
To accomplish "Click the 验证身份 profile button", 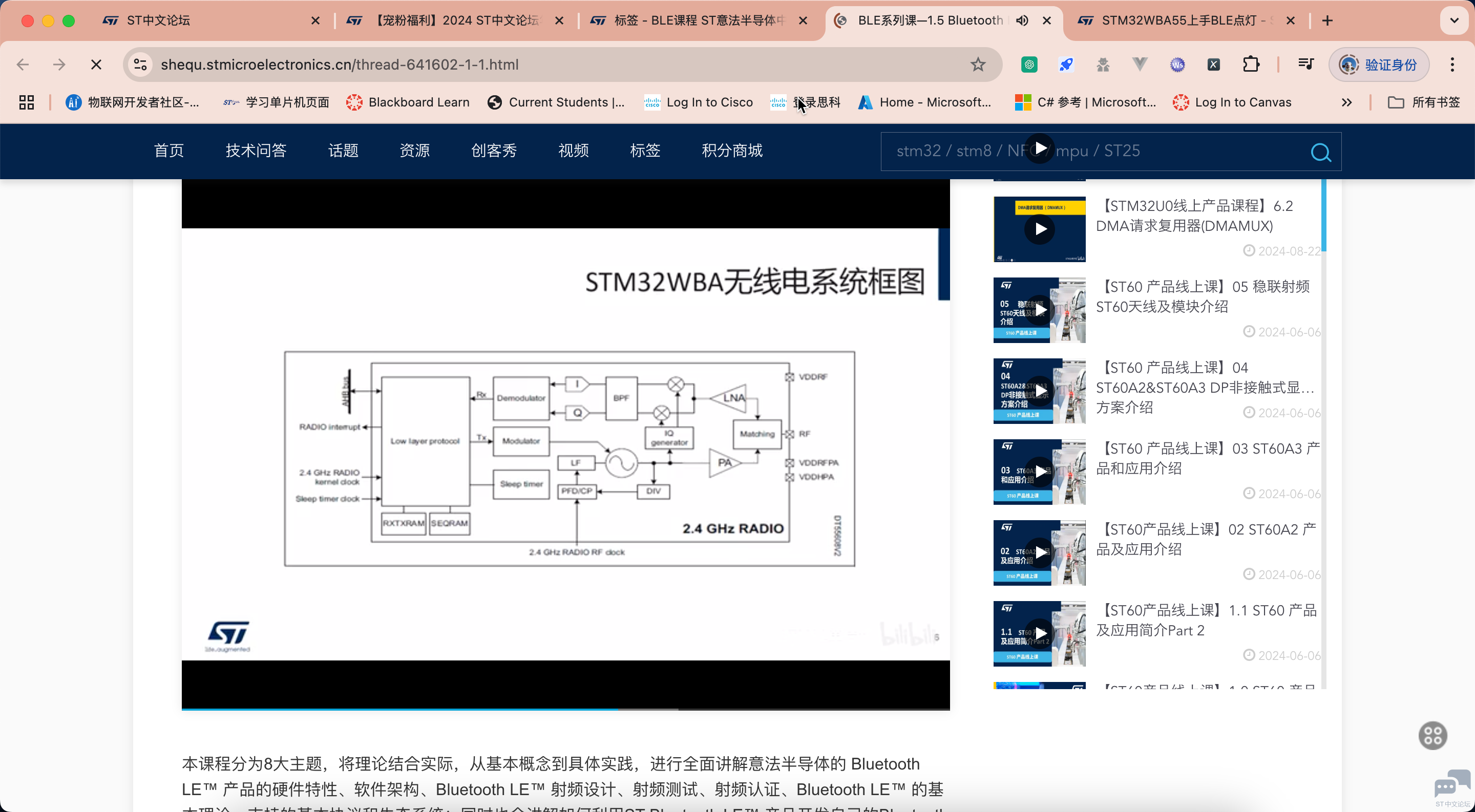I will tap(1378, 65).
